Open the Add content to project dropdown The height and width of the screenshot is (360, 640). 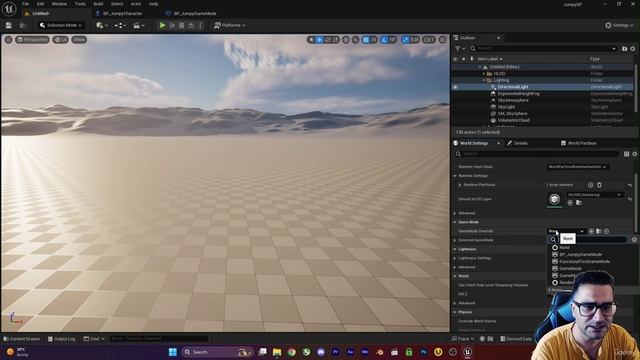click(102, 25)
